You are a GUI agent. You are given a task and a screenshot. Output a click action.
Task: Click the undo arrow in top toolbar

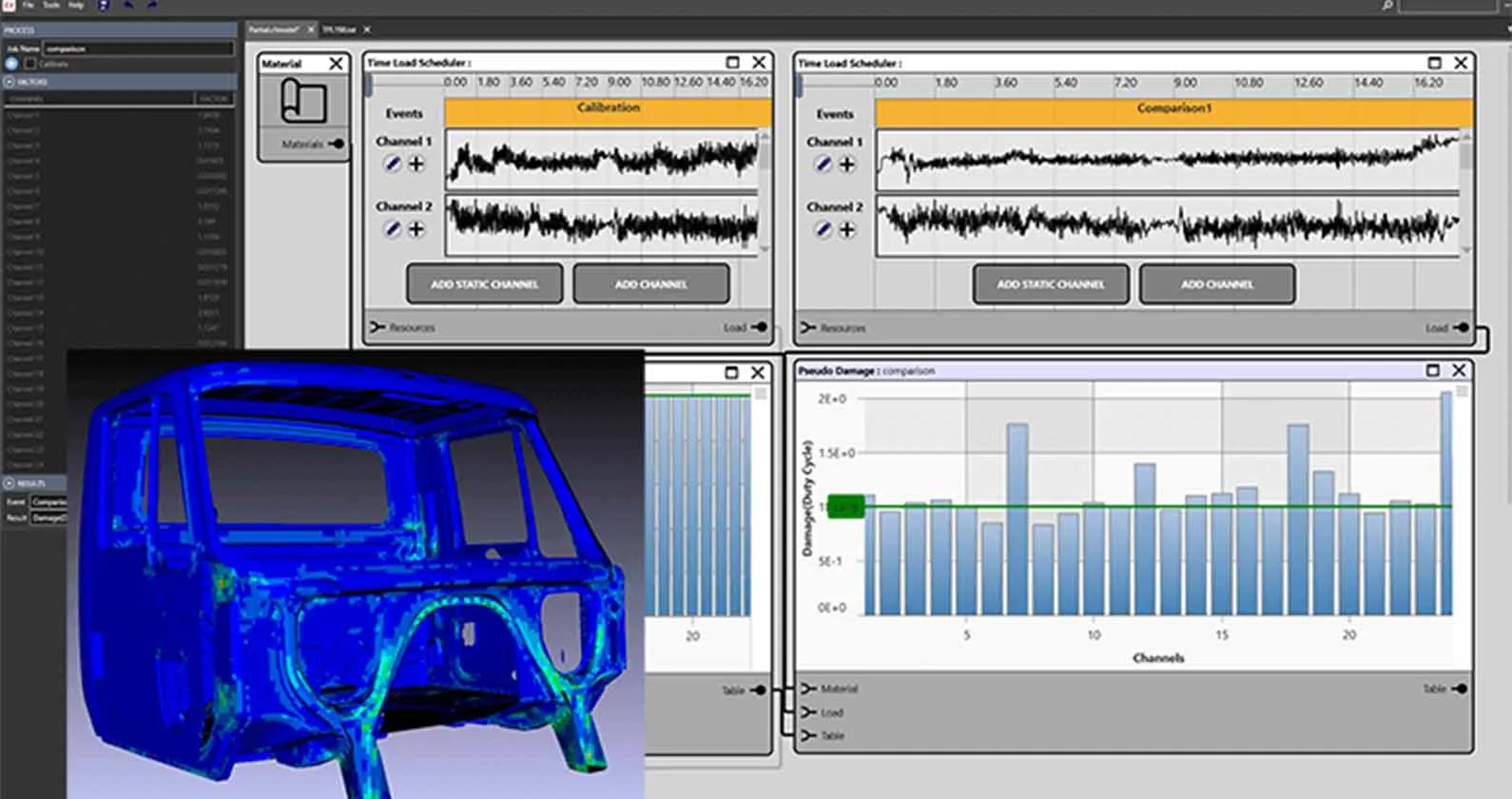[128, 6]
